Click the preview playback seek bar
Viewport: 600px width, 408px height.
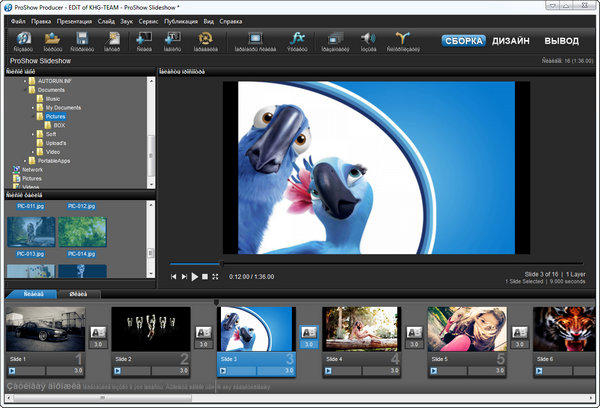click(340, 264)
